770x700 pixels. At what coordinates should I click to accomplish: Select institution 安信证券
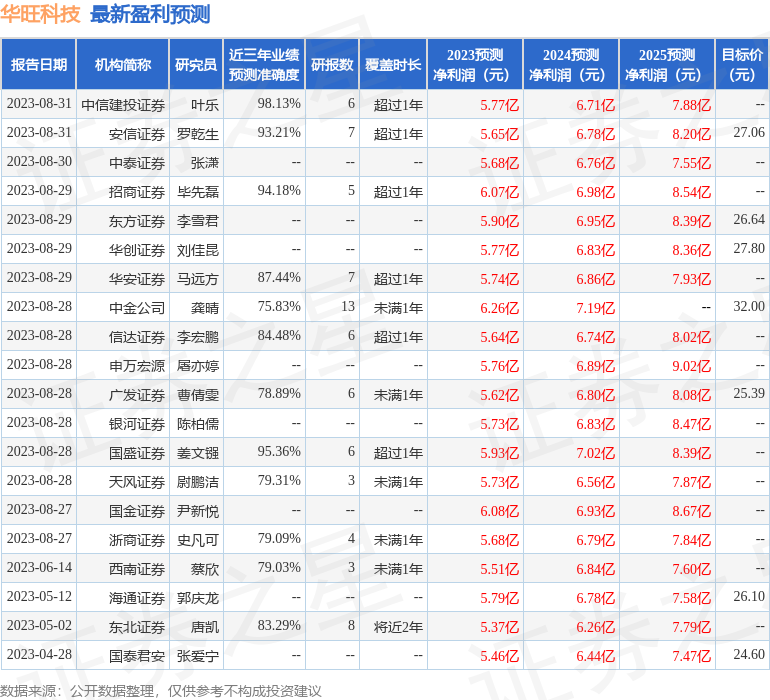click(x=137, y=134)
